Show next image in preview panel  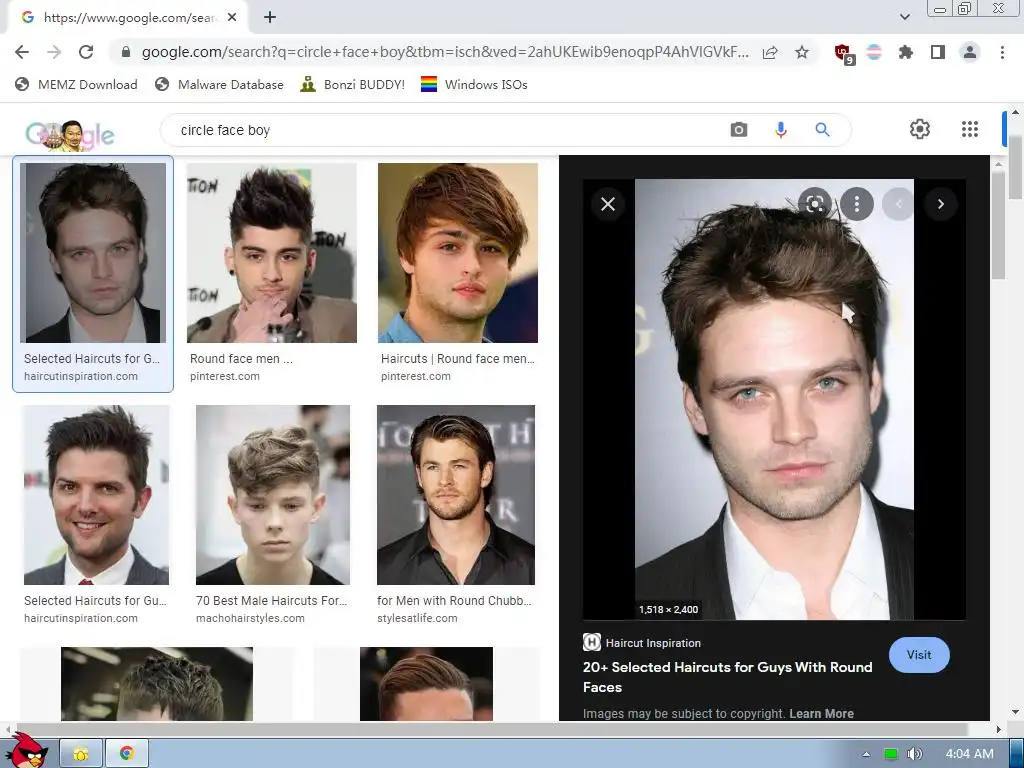coord(940,204)
